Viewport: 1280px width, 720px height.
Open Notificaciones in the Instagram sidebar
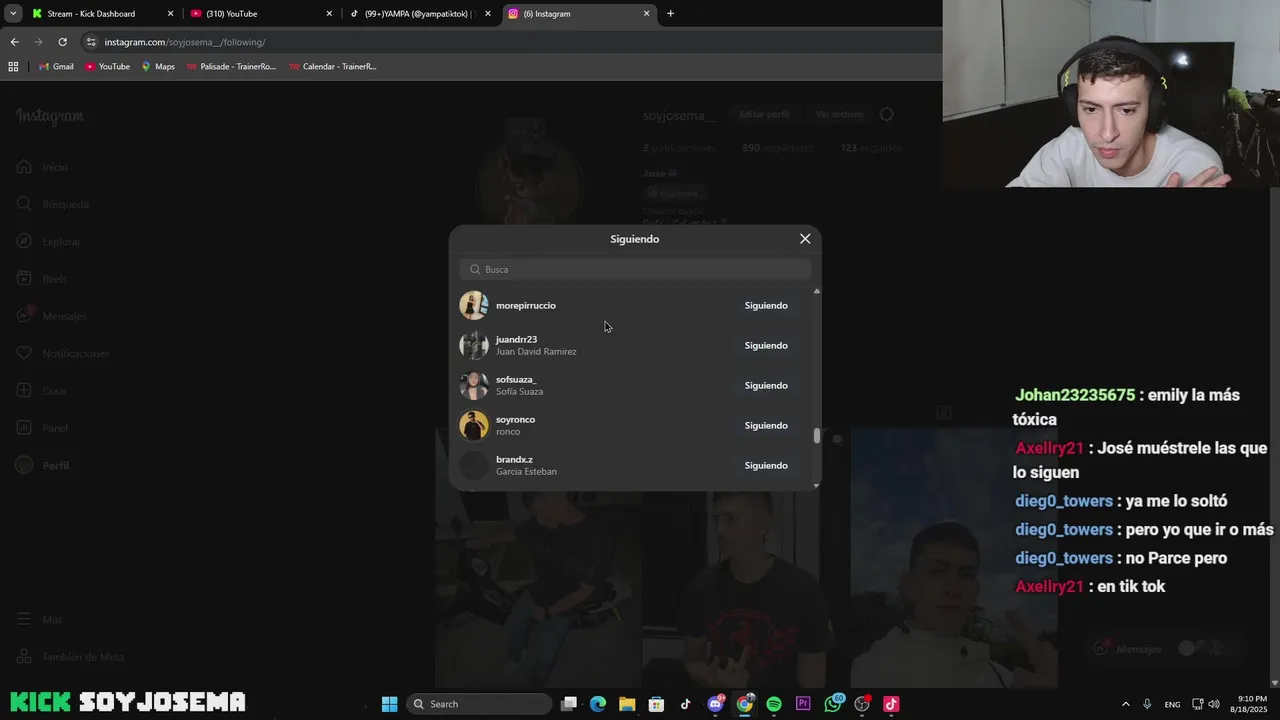(x=62, y=353)
